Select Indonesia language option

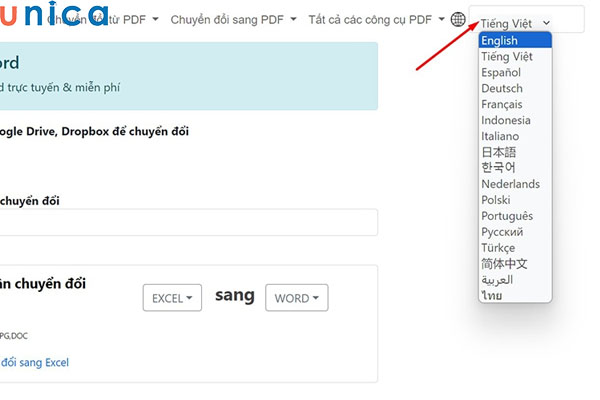pyautogui.click(x=515, y=121)
